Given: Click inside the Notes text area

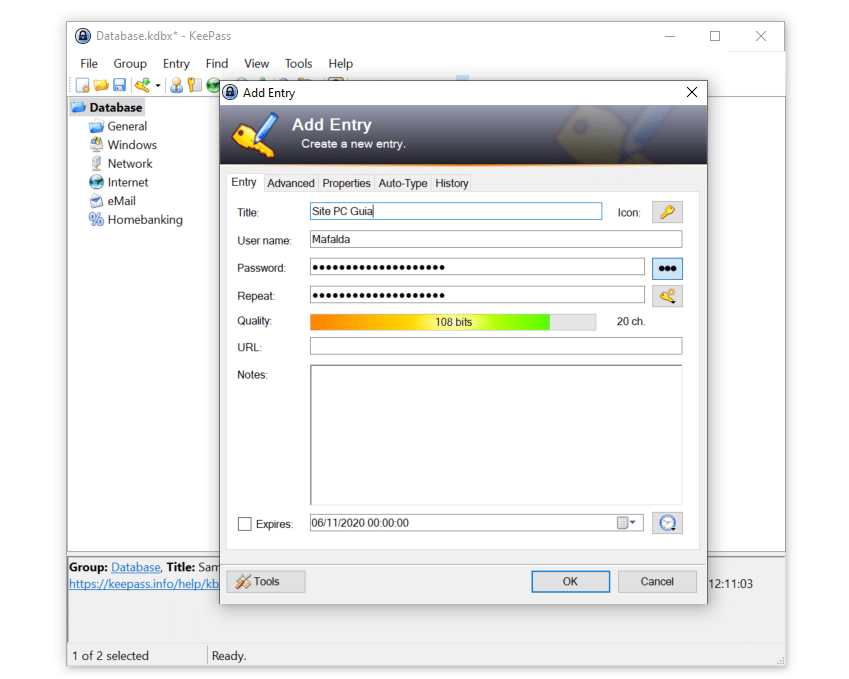Looking at the screenshot, I should [496, 435].
